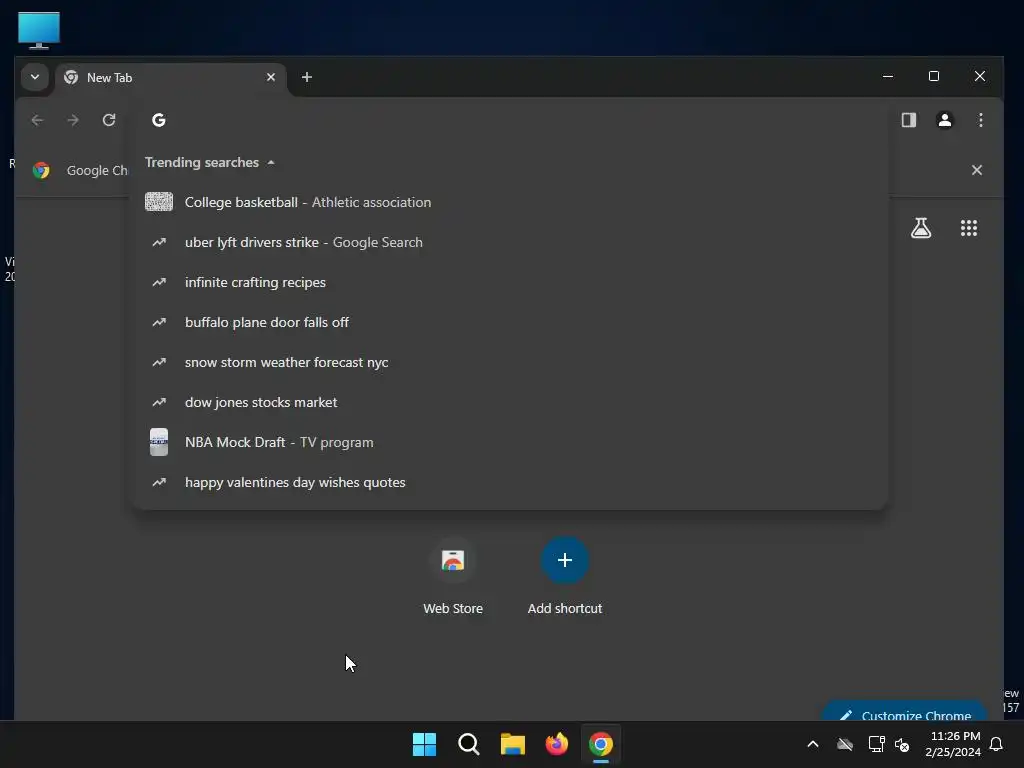This screenshot has width=1024, height=768.
Task: Click the OneDrive tray icon
Action: [x=844, y=744]
